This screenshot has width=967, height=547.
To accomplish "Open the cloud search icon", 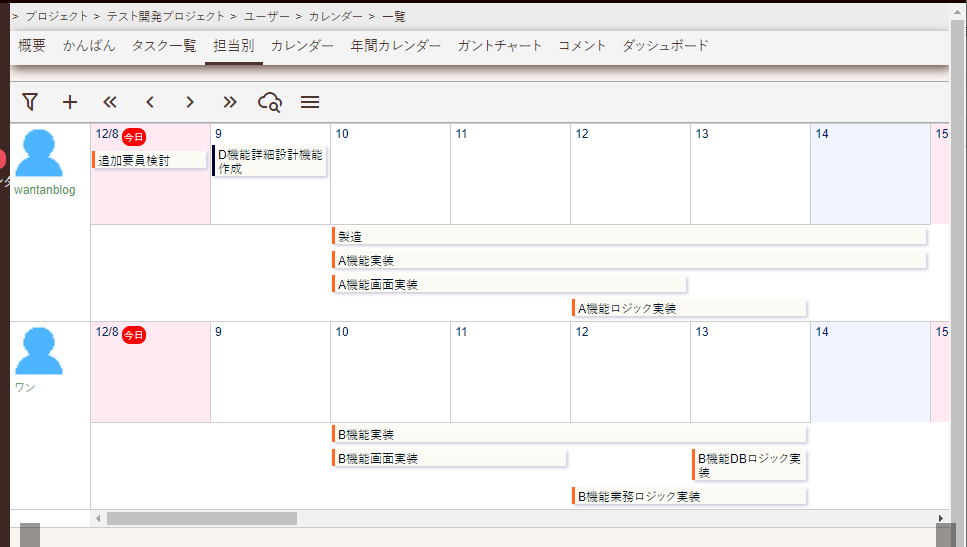I will 270,102.
